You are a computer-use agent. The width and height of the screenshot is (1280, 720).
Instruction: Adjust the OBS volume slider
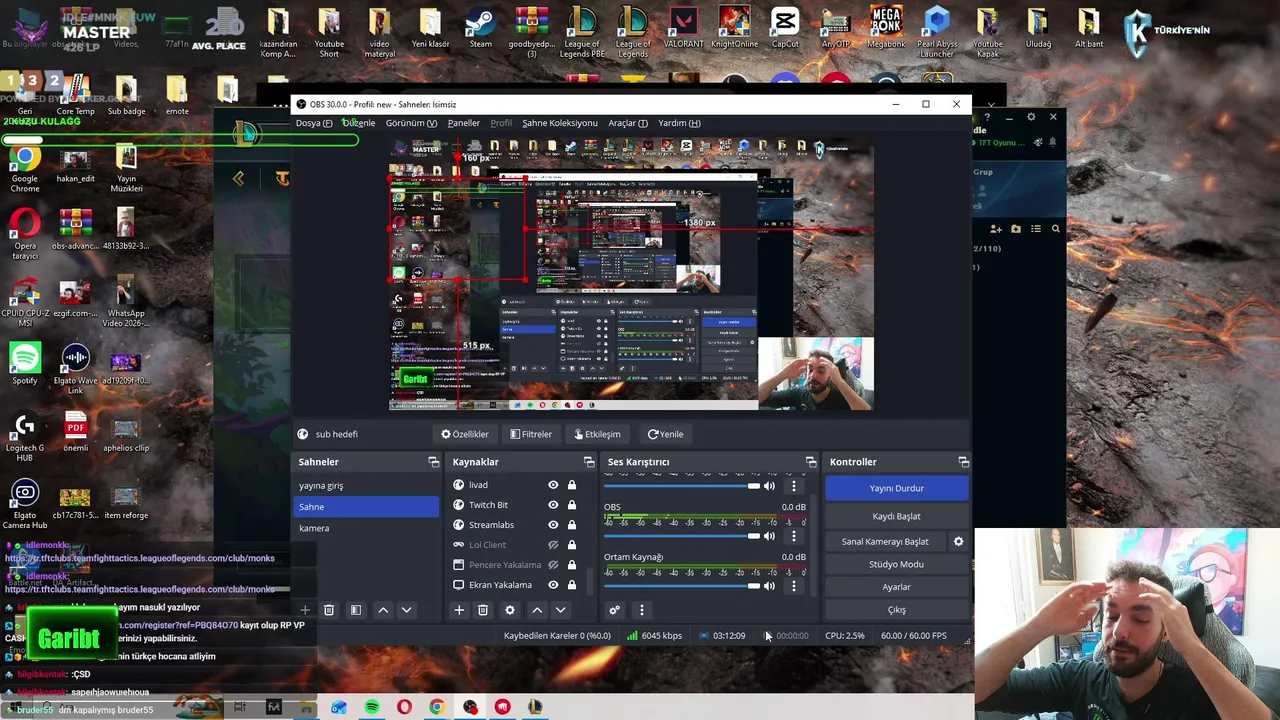pyautogui.click(x=682, y=536)
